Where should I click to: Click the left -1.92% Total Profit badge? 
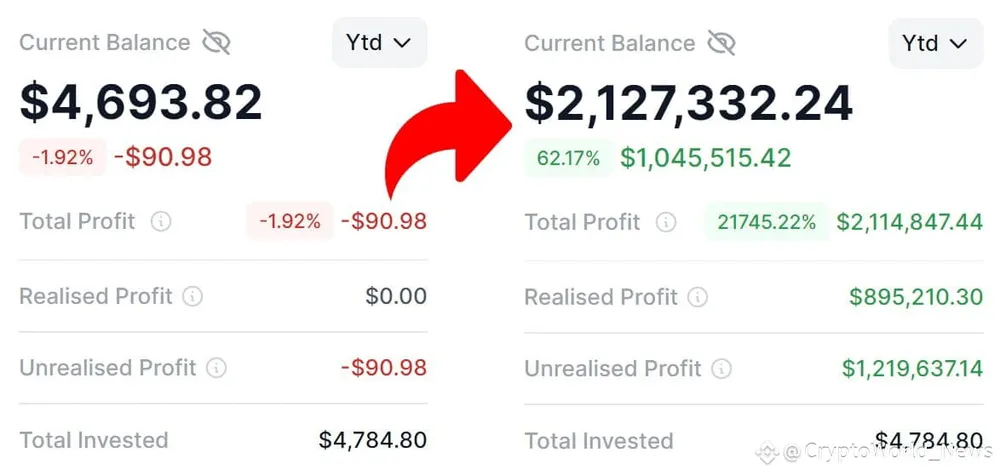tap(289, 222)
